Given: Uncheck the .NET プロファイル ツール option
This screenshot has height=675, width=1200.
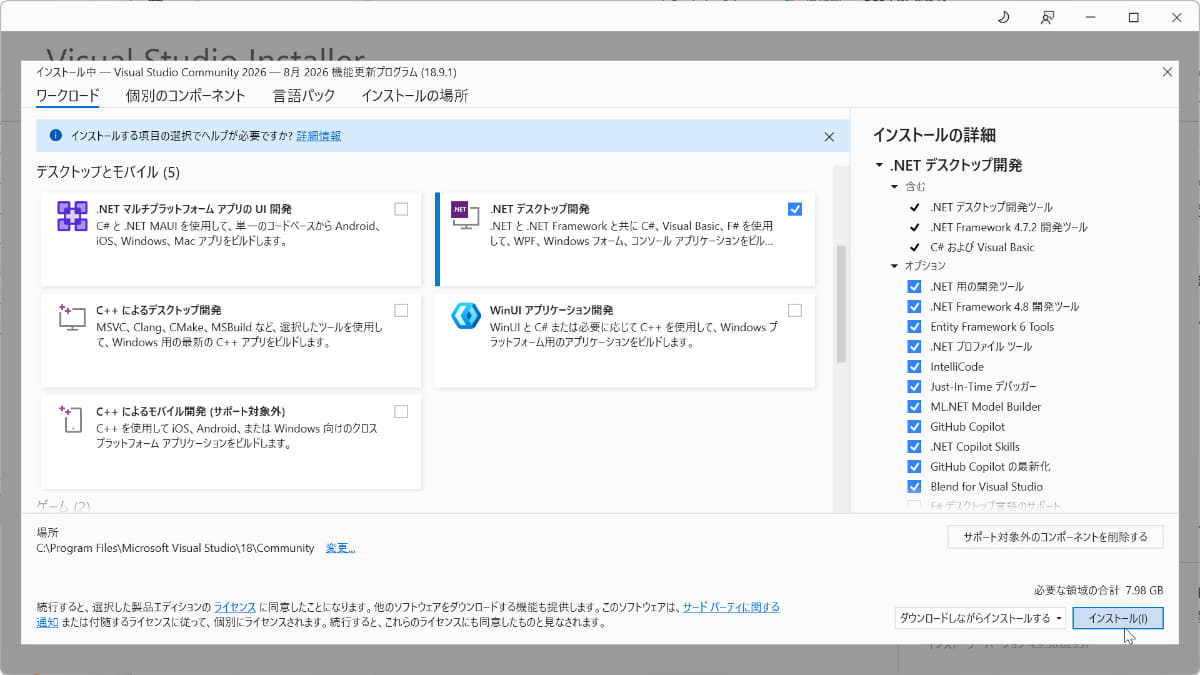Looking at the screenshot, I should pyautogui.click(x=914, y=347).
